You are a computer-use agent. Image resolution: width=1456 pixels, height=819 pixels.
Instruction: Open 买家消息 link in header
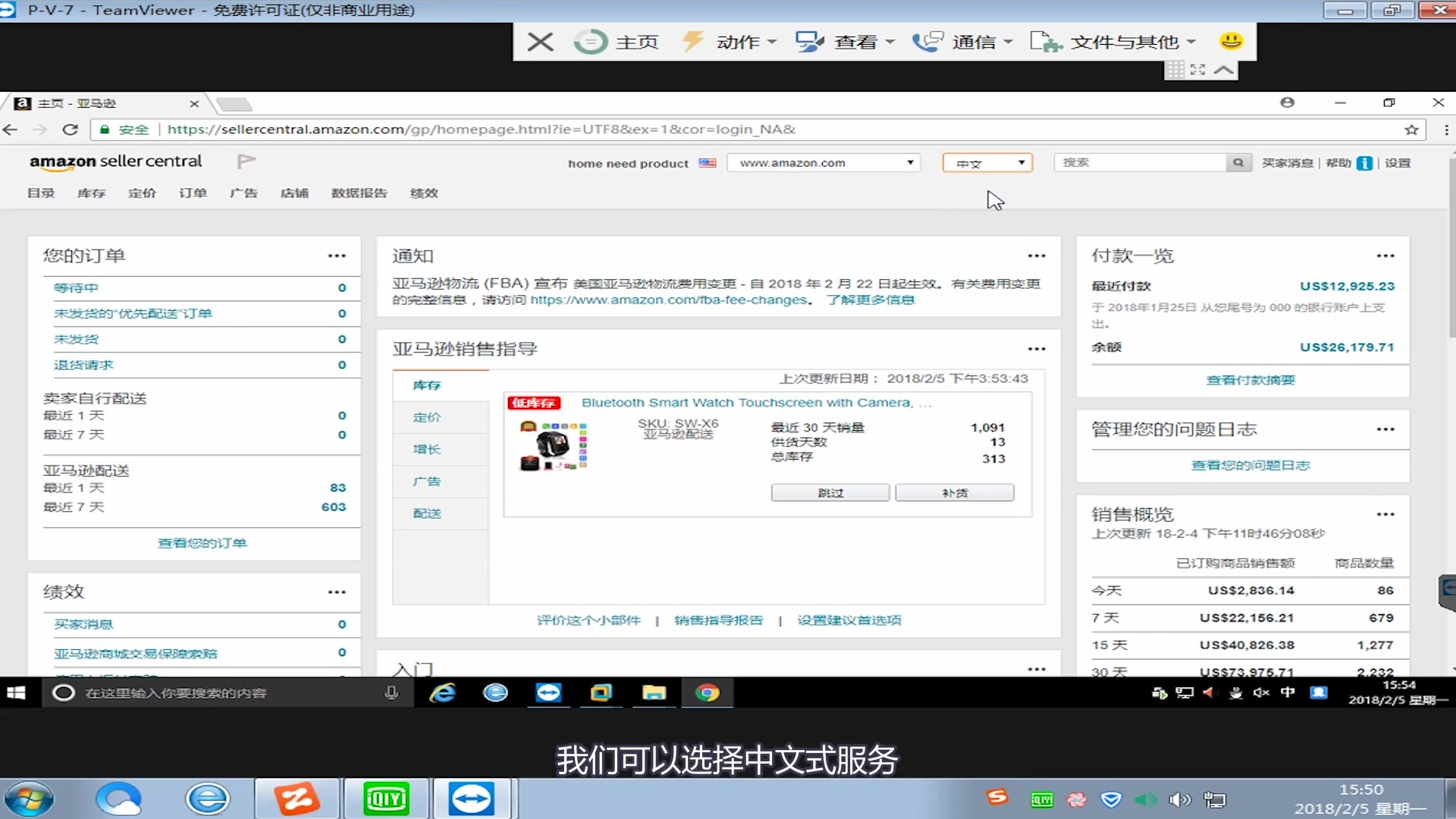(x=1287, y=163)
